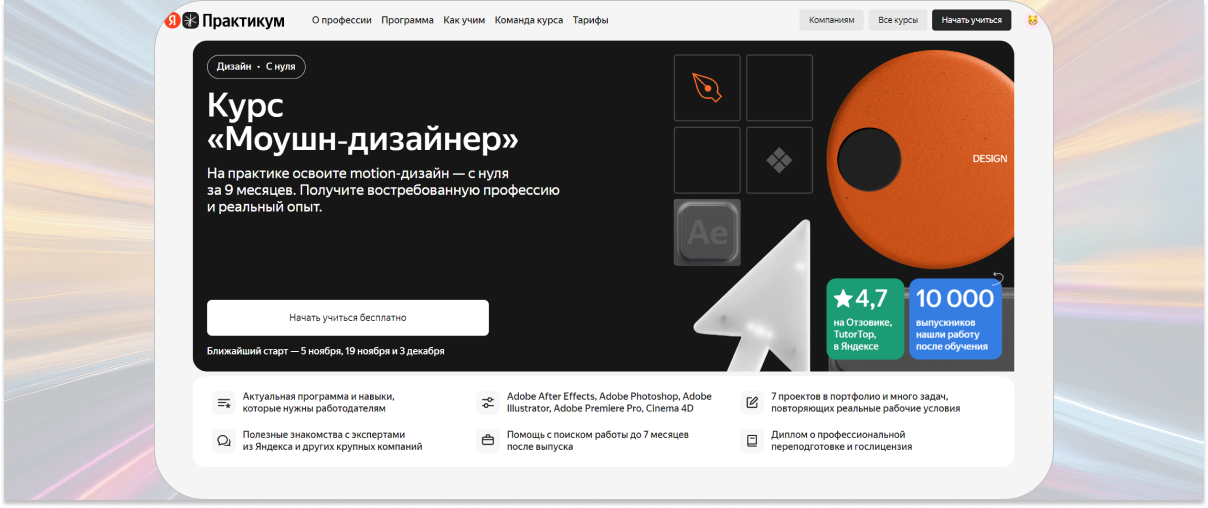1208x508 pixels.
Task: Open the Команда курса section
Action: (x=528, y=20)
